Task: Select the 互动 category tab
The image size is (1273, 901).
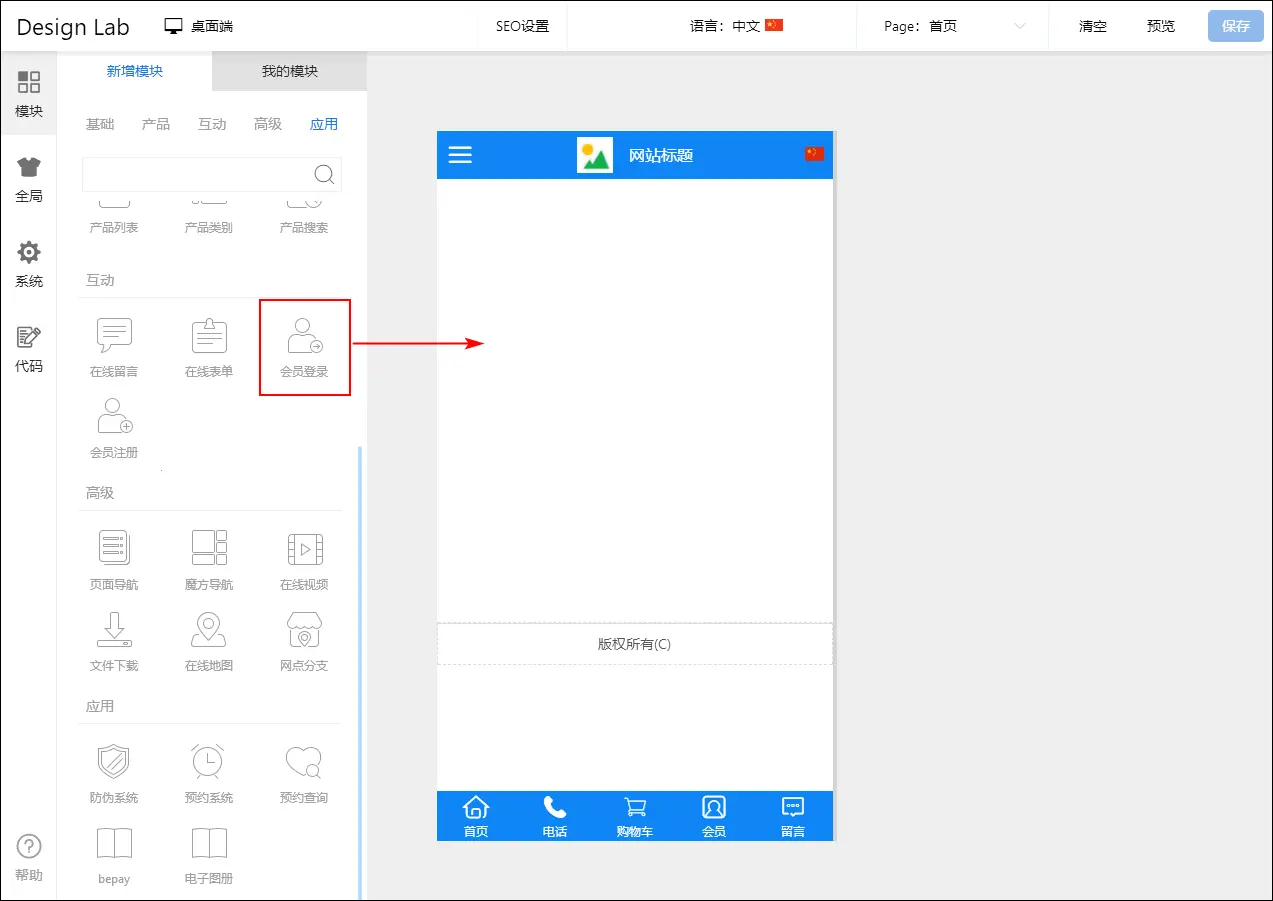Action: click(212, 124)
